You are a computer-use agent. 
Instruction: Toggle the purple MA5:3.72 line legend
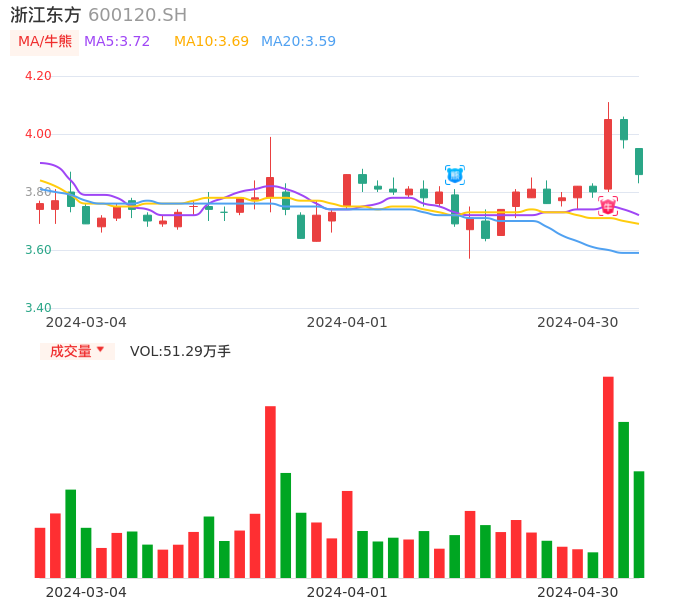tap(117, 42)
